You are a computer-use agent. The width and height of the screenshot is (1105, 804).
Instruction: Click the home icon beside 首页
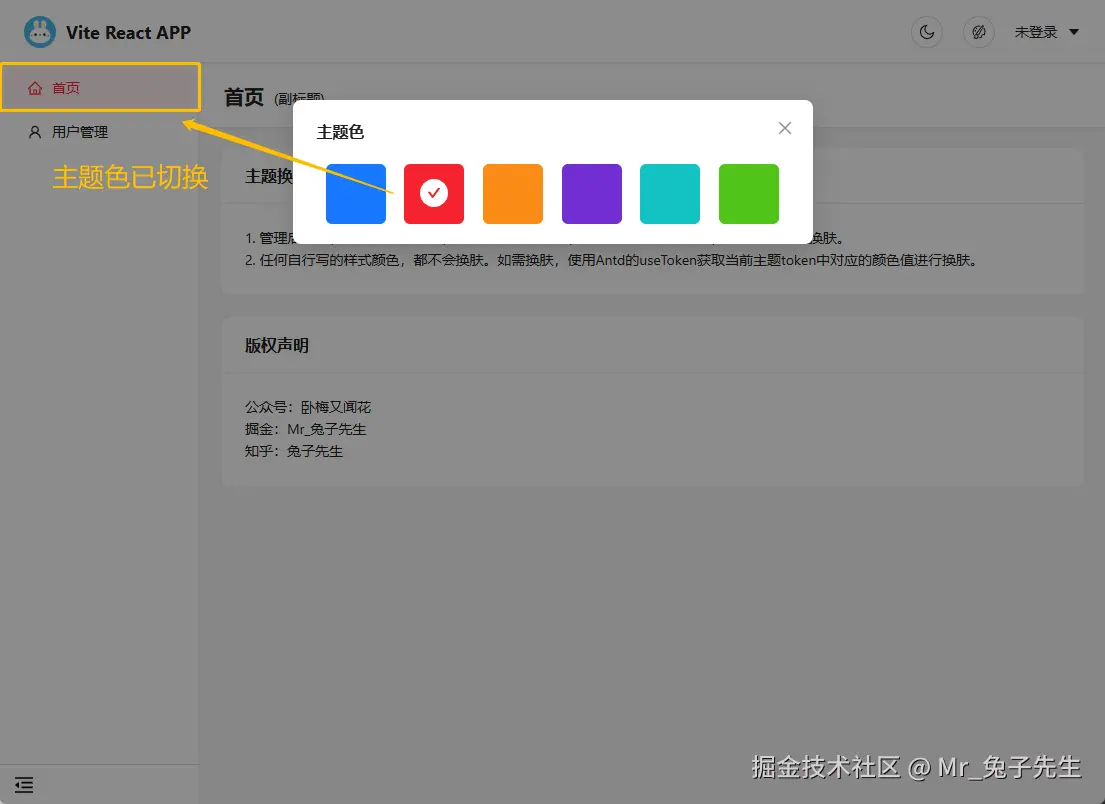point(34,87)
